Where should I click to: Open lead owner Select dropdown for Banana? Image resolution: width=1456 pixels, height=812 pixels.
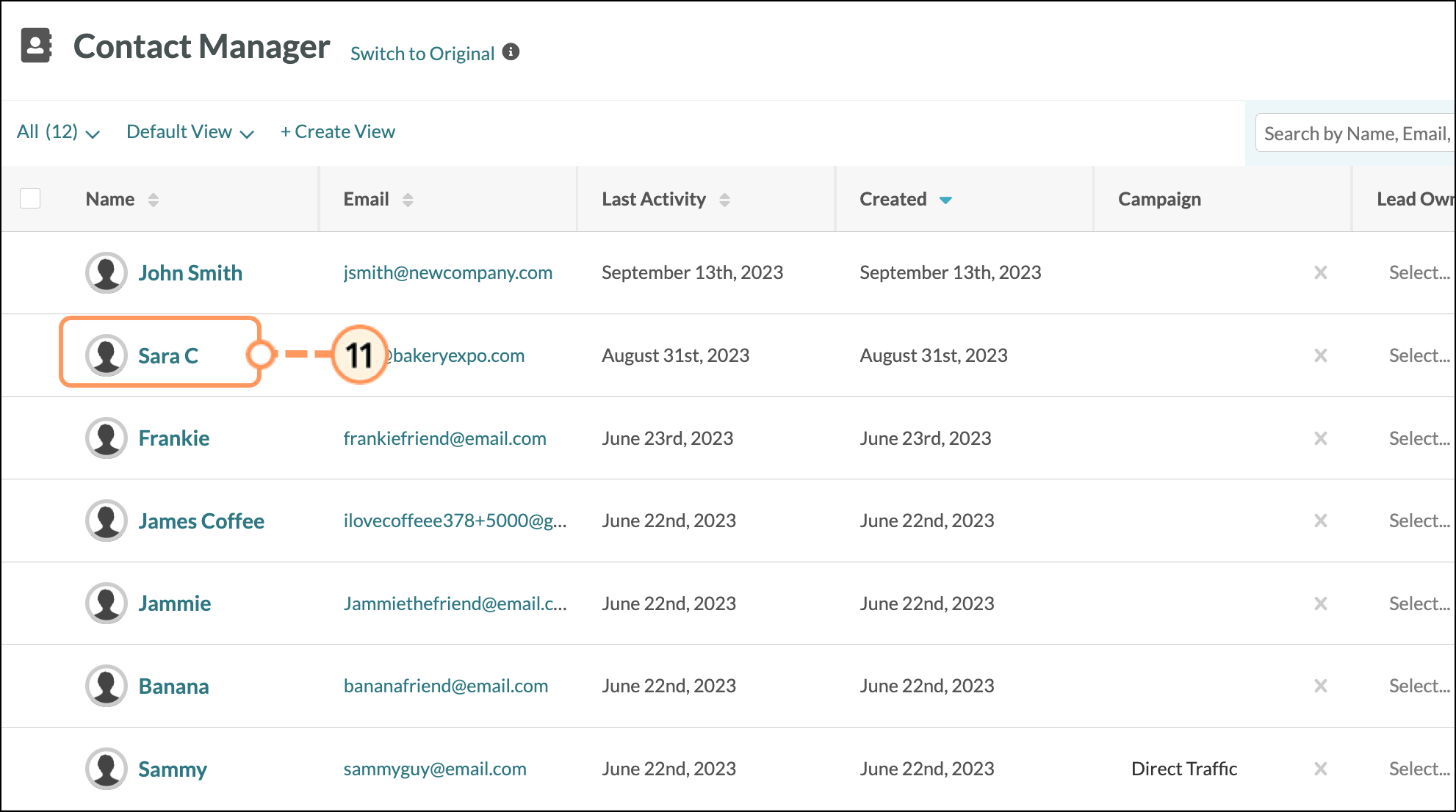click(1419, 686)
